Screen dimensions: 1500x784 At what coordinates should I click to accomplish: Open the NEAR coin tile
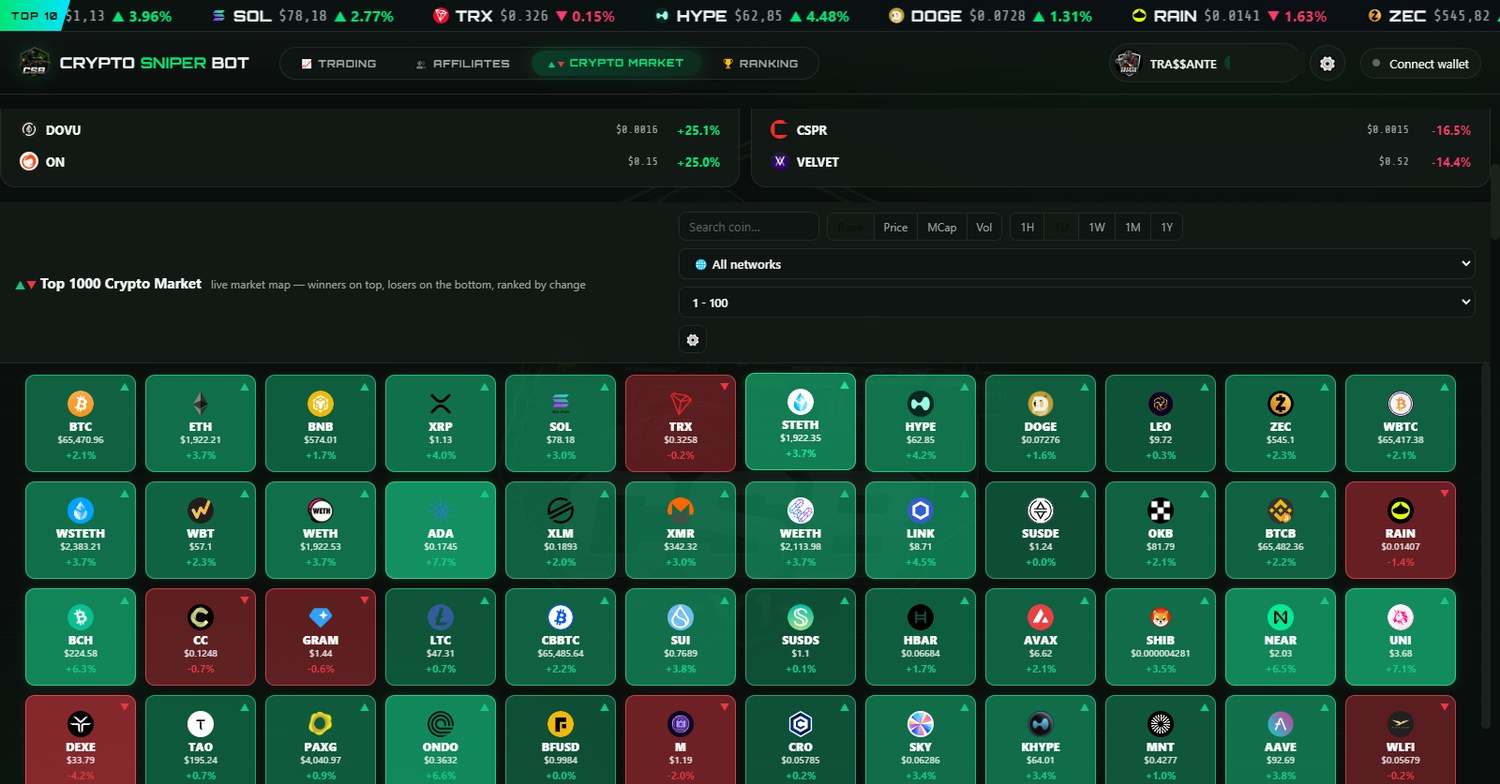point(1280,637)
